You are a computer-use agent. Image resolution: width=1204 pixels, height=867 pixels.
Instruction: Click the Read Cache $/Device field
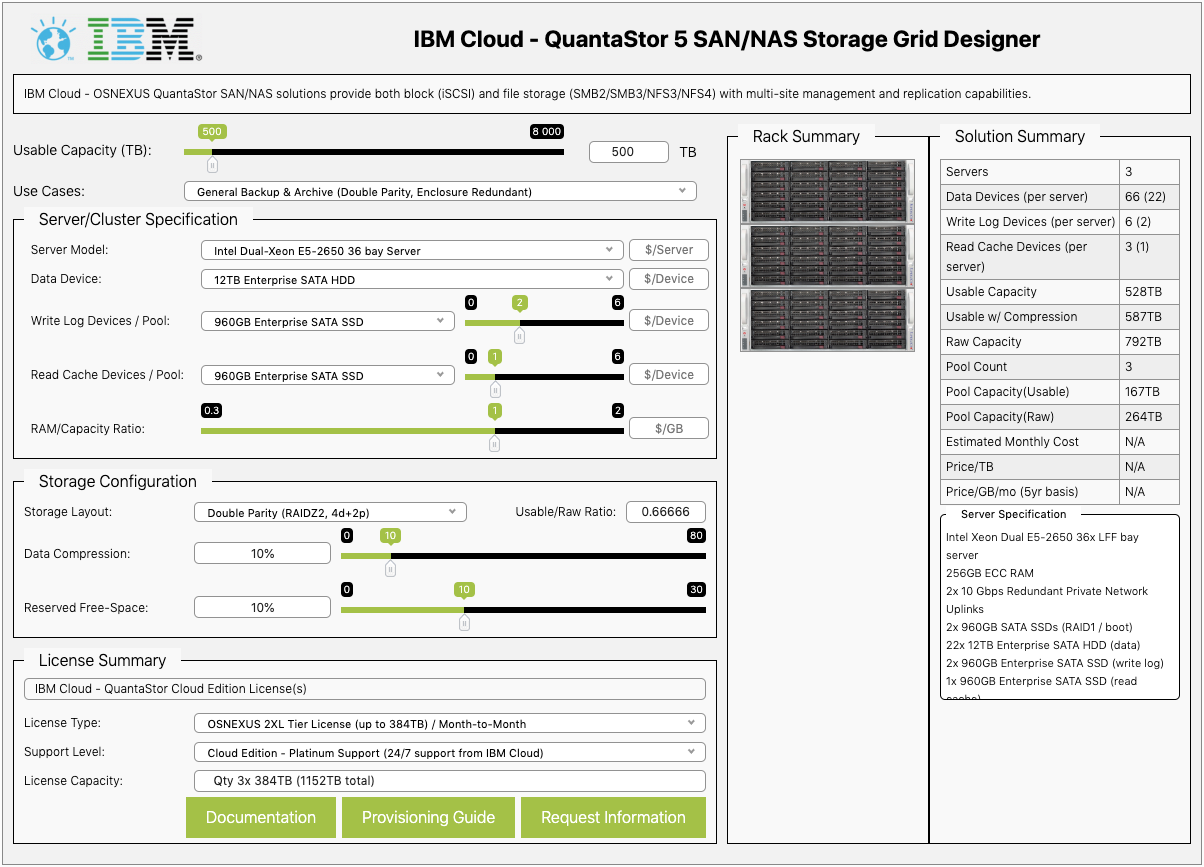tap(669, 375)
